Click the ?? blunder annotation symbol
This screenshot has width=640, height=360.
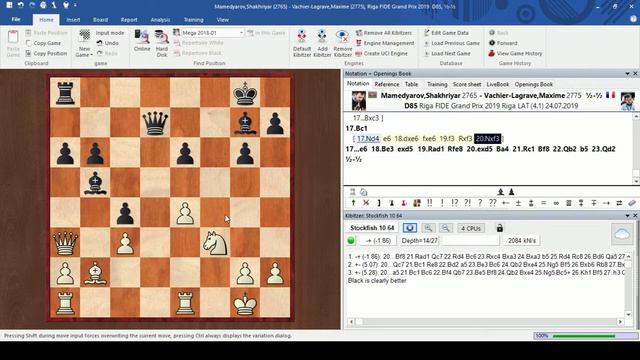[x=493, y=203]
